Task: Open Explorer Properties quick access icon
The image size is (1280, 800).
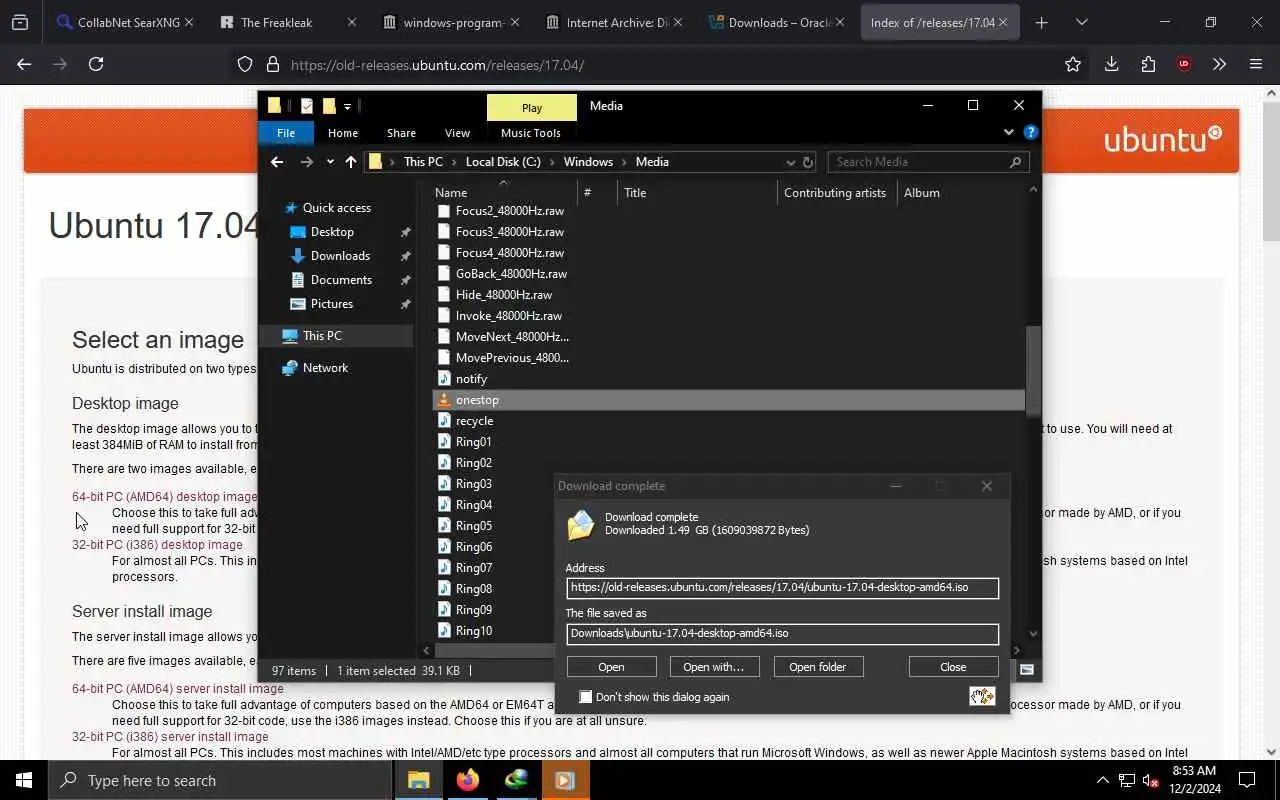Action: pyautogui.click(x=306, y=106)
